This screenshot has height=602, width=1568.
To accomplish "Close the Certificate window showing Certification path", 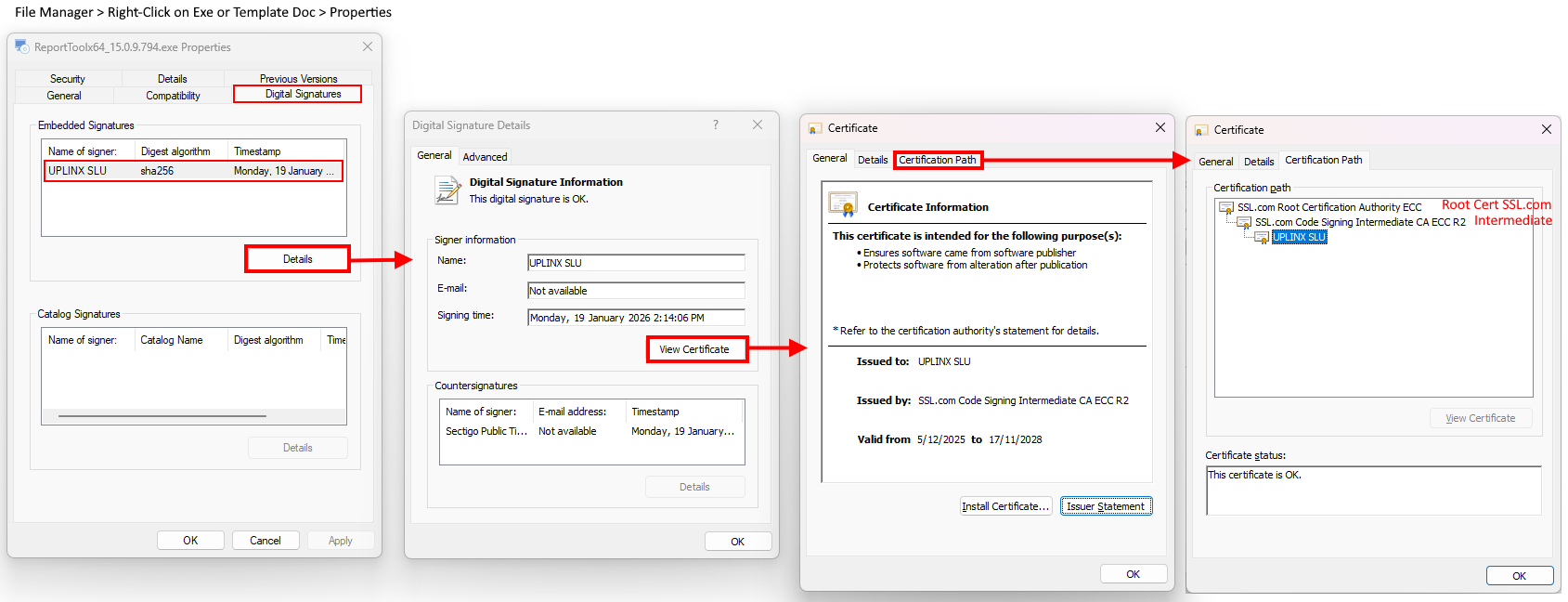I will coord(1547,129).
